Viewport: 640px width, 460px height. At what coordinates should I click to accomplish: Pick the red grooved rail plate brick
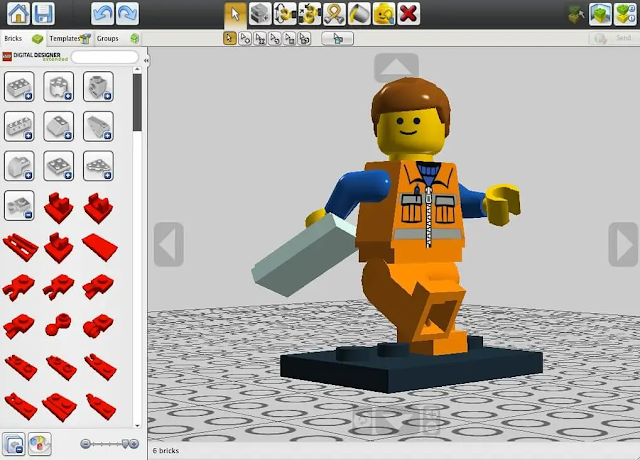pyautogui.click(x=20, y=247)
